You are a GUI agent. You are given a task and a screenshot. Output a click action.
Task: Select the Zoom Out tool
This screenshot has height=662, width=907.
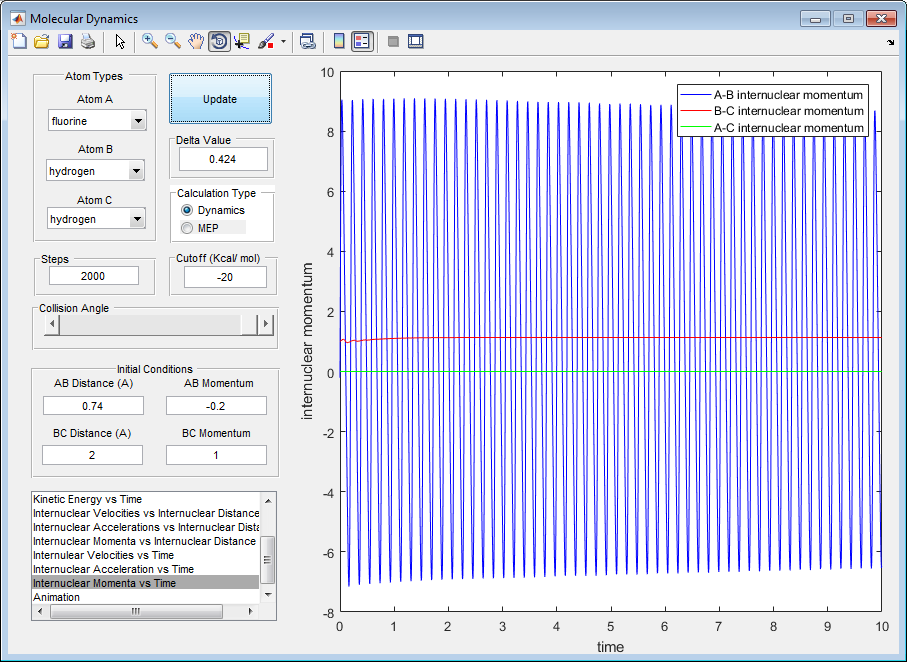[x=173, y=41]
